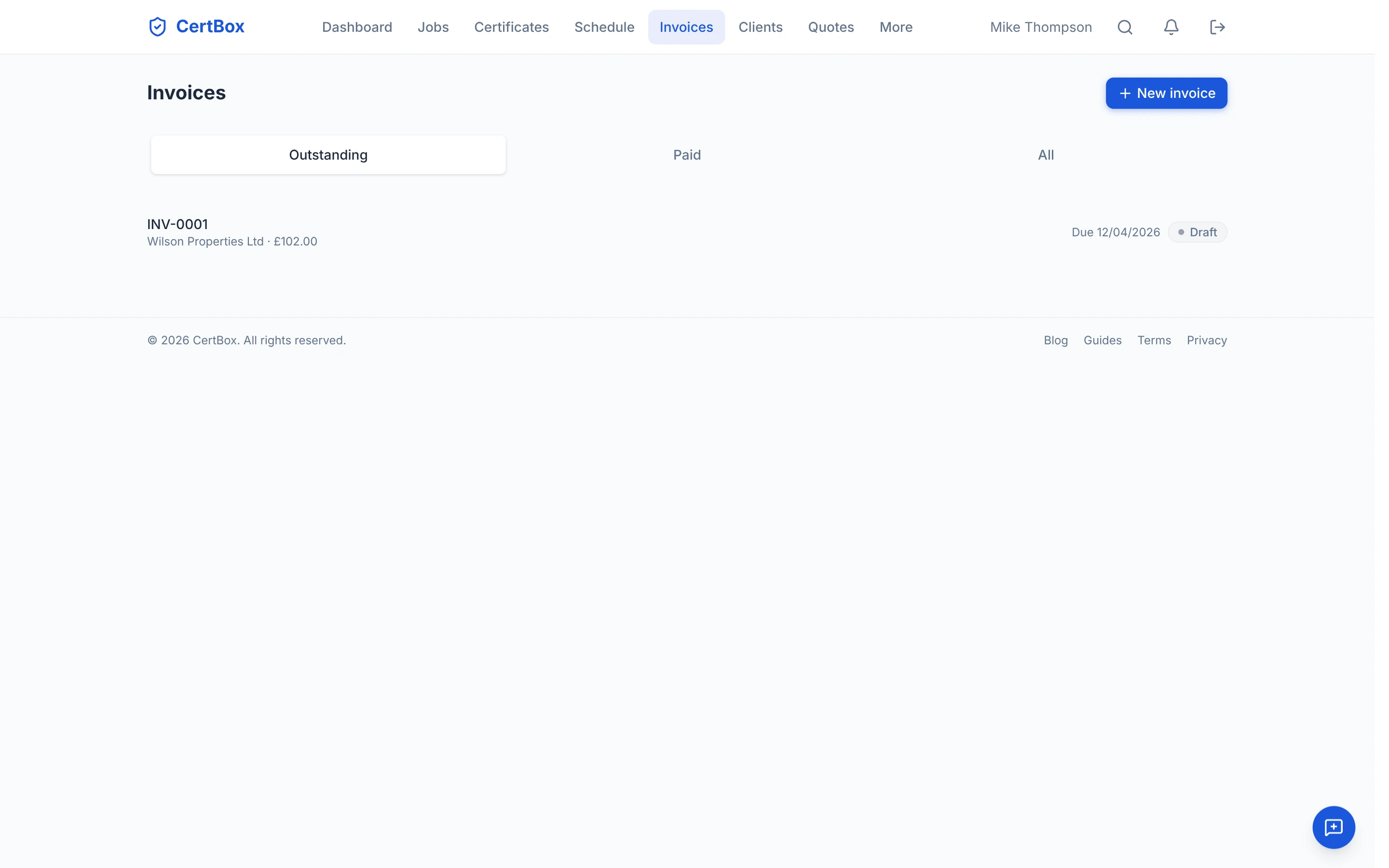
Task: Go to the Quotes page
Action: (831, 27)
